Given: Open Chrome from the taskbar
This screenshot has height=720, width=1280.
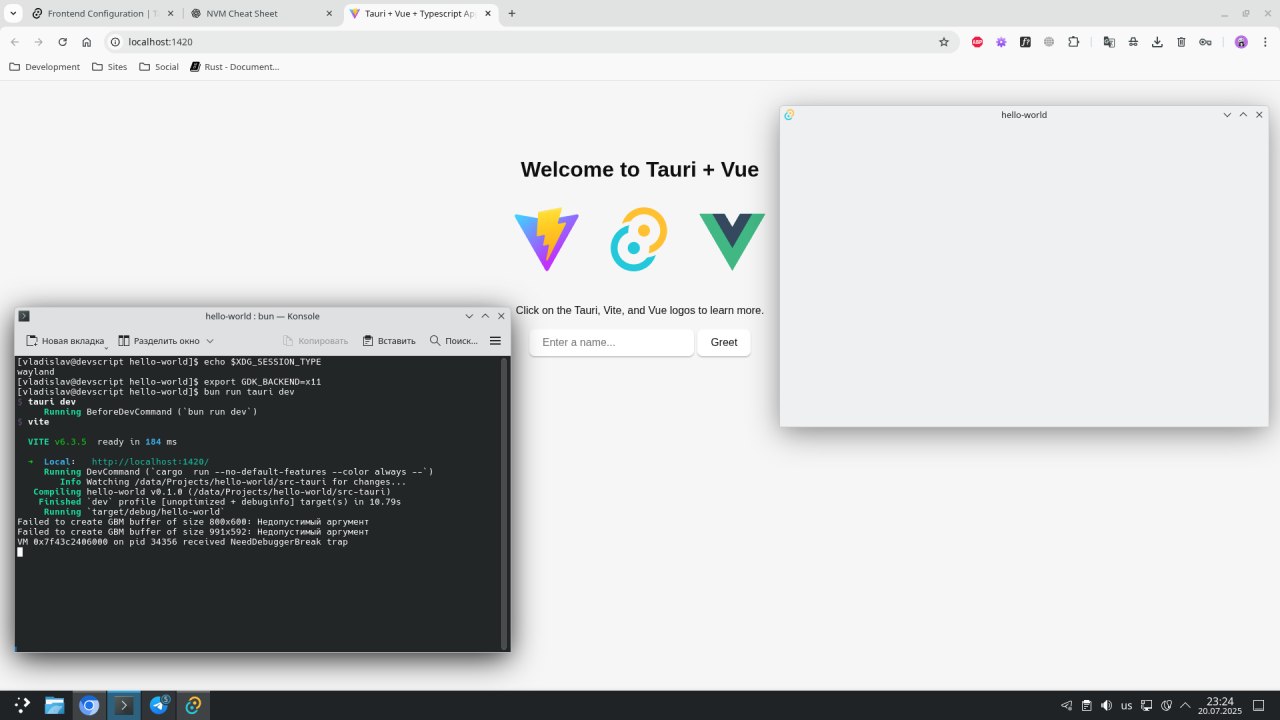Looking at the screenshot, I should click(89, 705).
